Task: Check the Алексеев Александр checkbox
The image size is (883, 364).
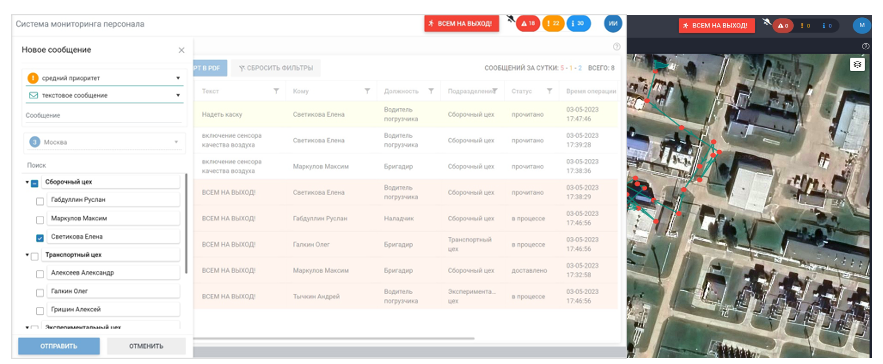Action: (x=40, y=274)
